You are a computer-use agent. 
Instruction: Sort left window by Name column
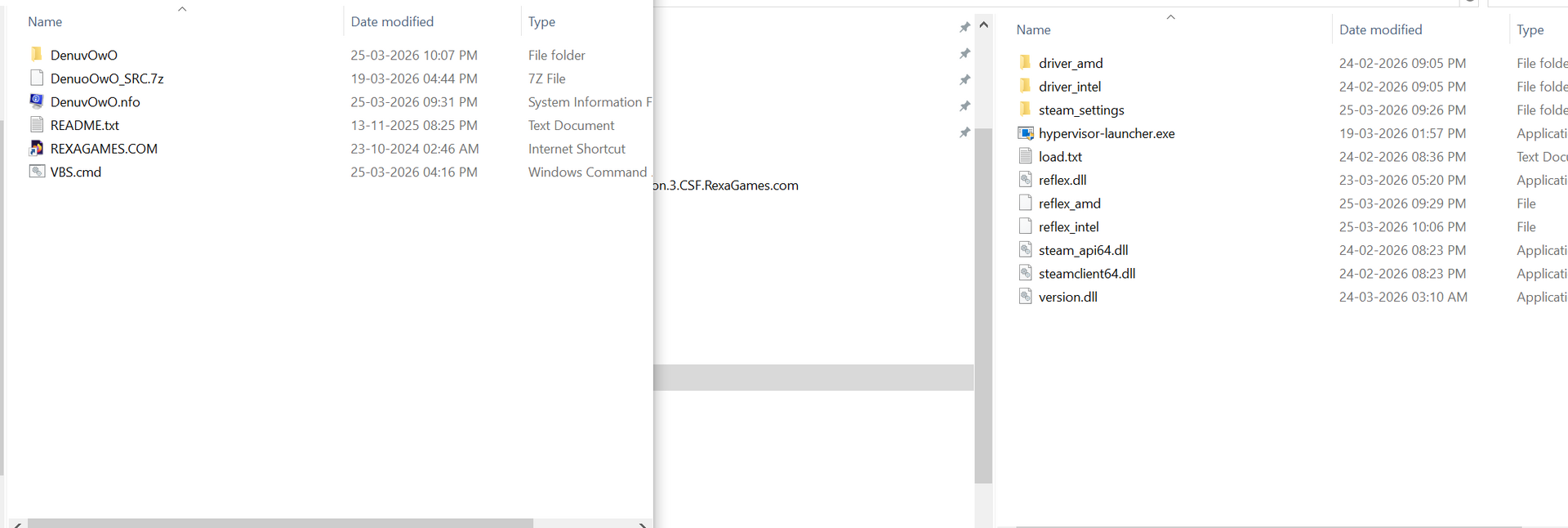(x=45, y=21)
